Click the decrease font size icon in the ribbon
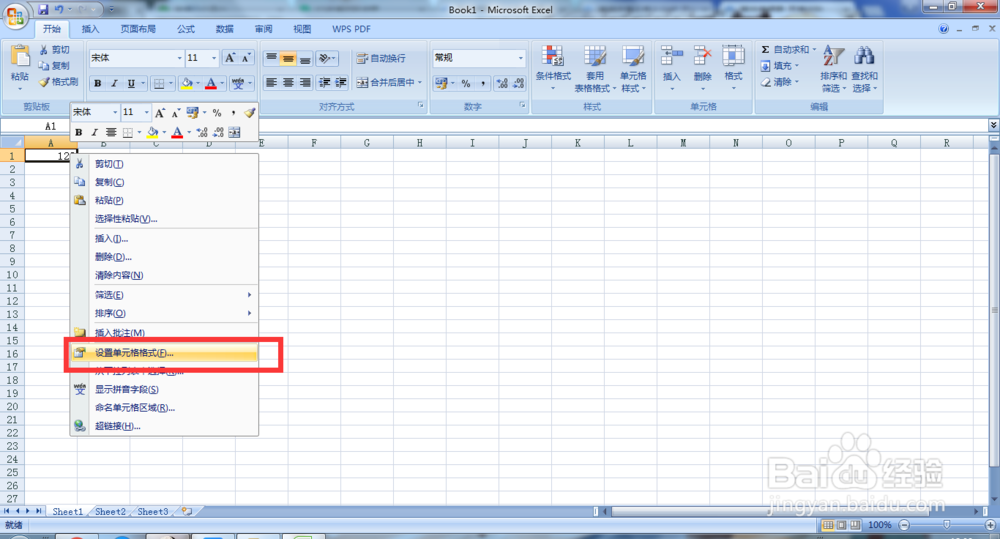This screenshot has width=1000, height=539. 246,58
